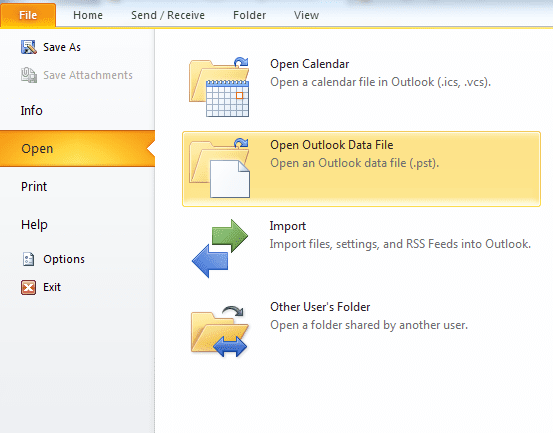Open the View ribbon tab
This screenshot has width=553, height=433.
point(306,15)
